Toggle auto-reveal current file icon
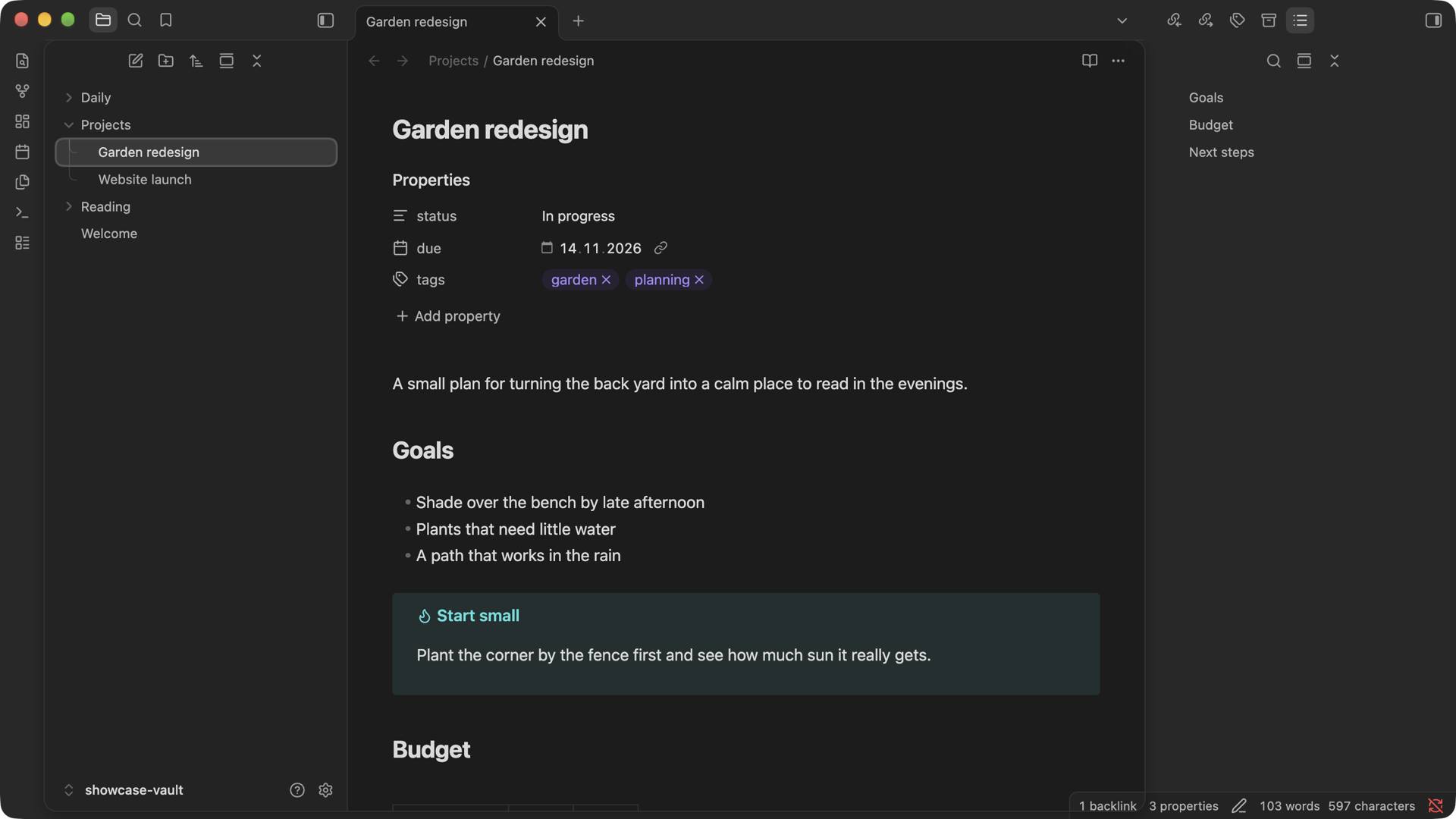 226,61
